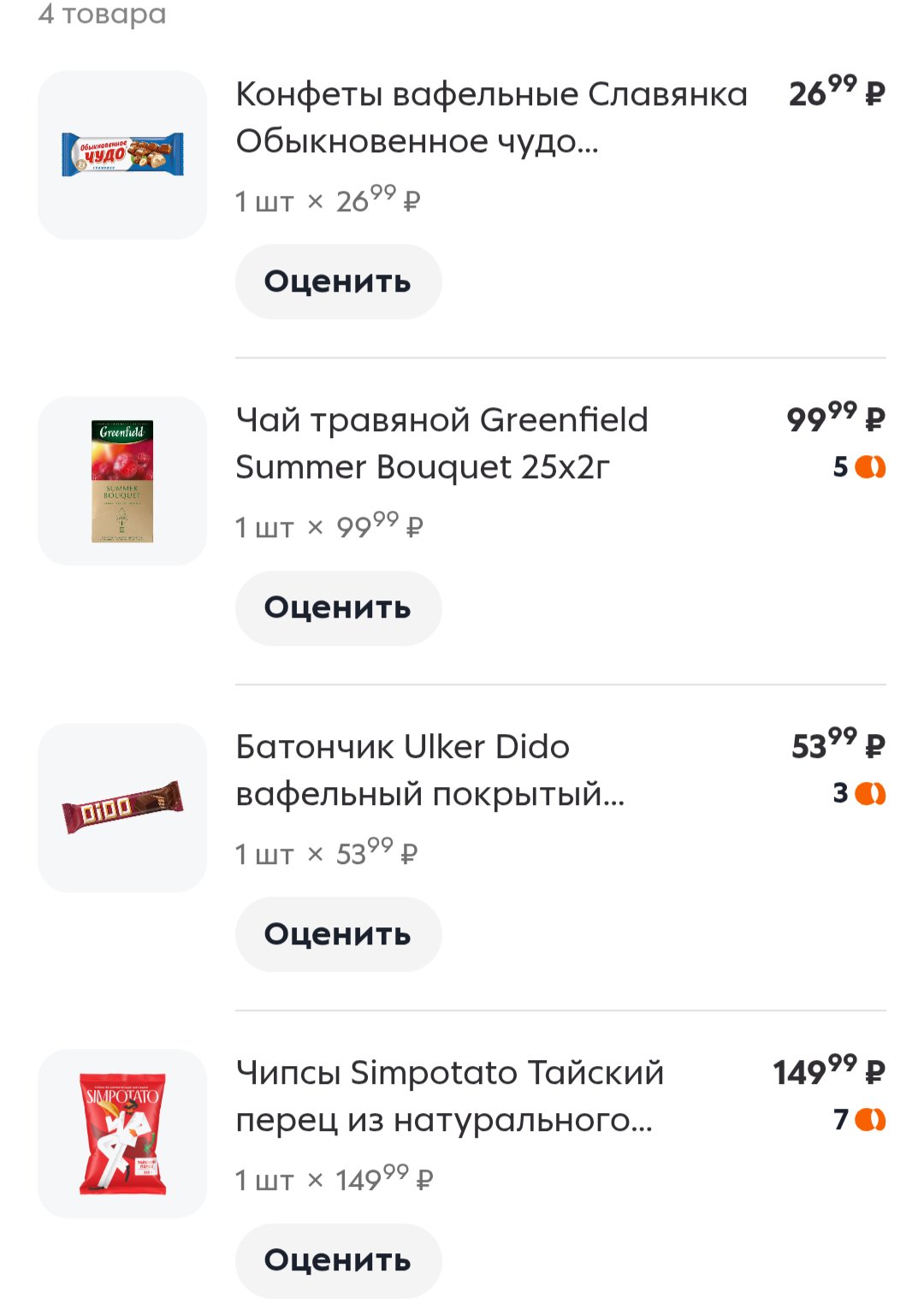The width and height of the screenshot is (924, 1309).
Task: Open Чай травяной Greenfield product title
Action: 441,443
